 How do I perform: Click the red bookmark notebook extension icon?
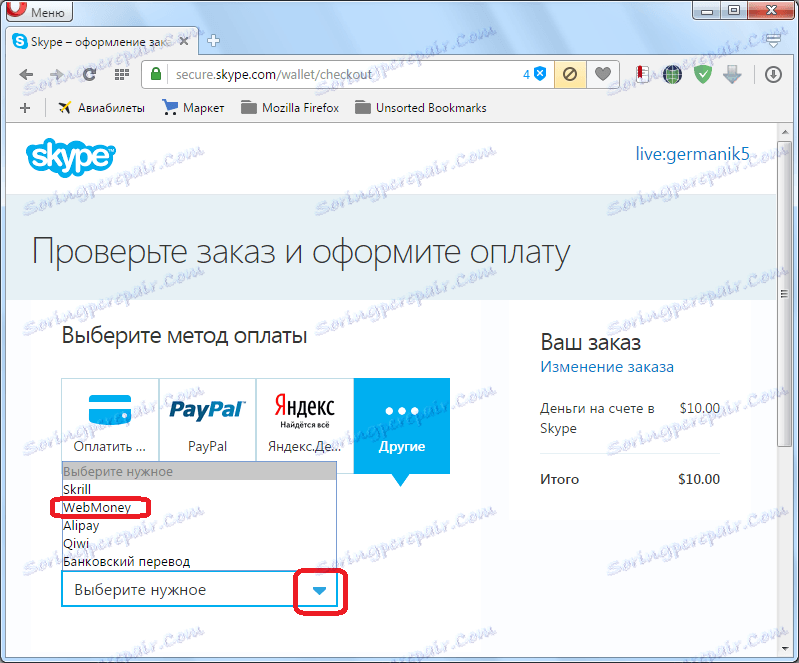[642, 74]
